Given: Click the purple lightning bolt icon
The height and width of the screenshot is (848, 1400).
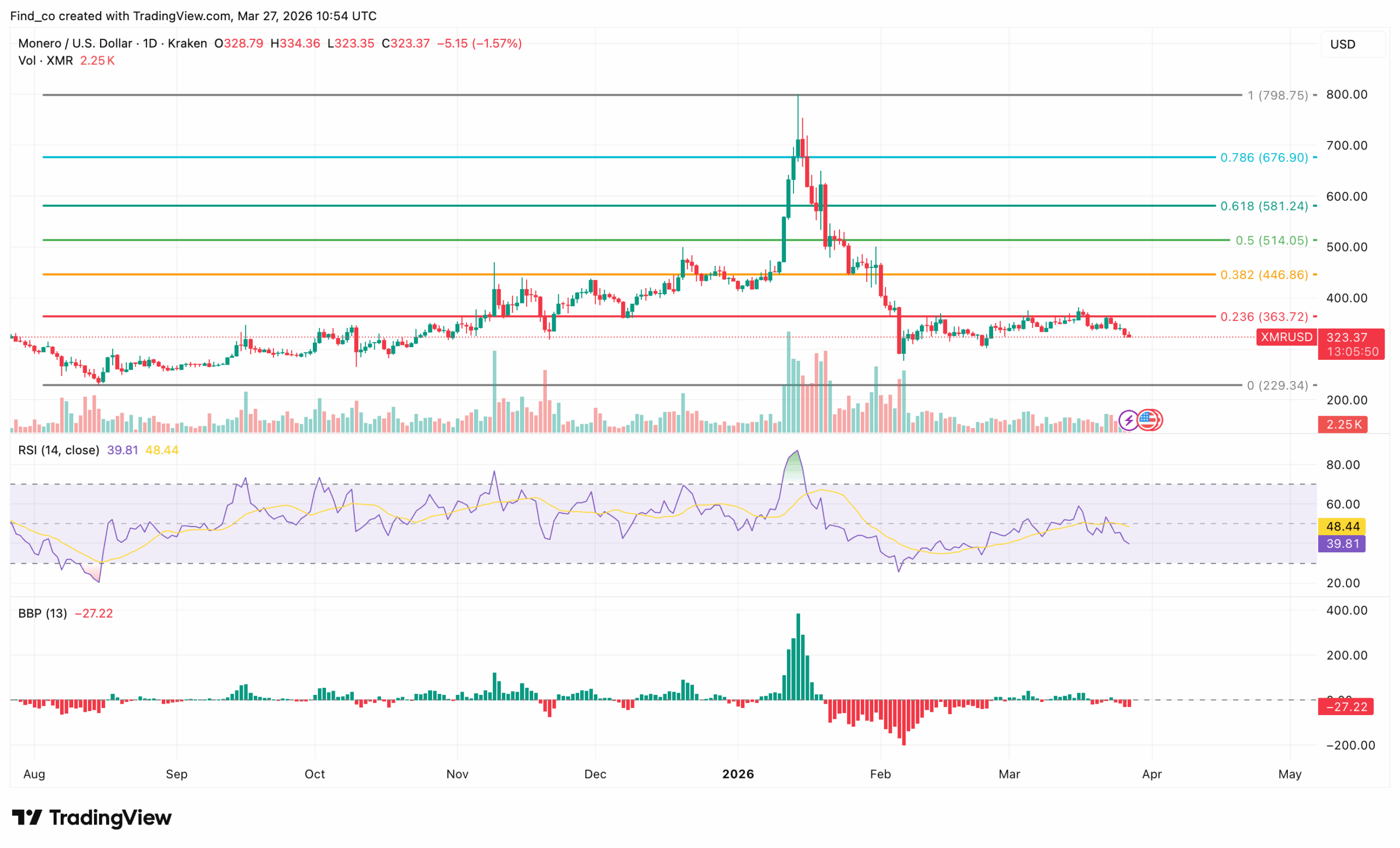Looking at the screenshot, I should (x=1128, y=420).
